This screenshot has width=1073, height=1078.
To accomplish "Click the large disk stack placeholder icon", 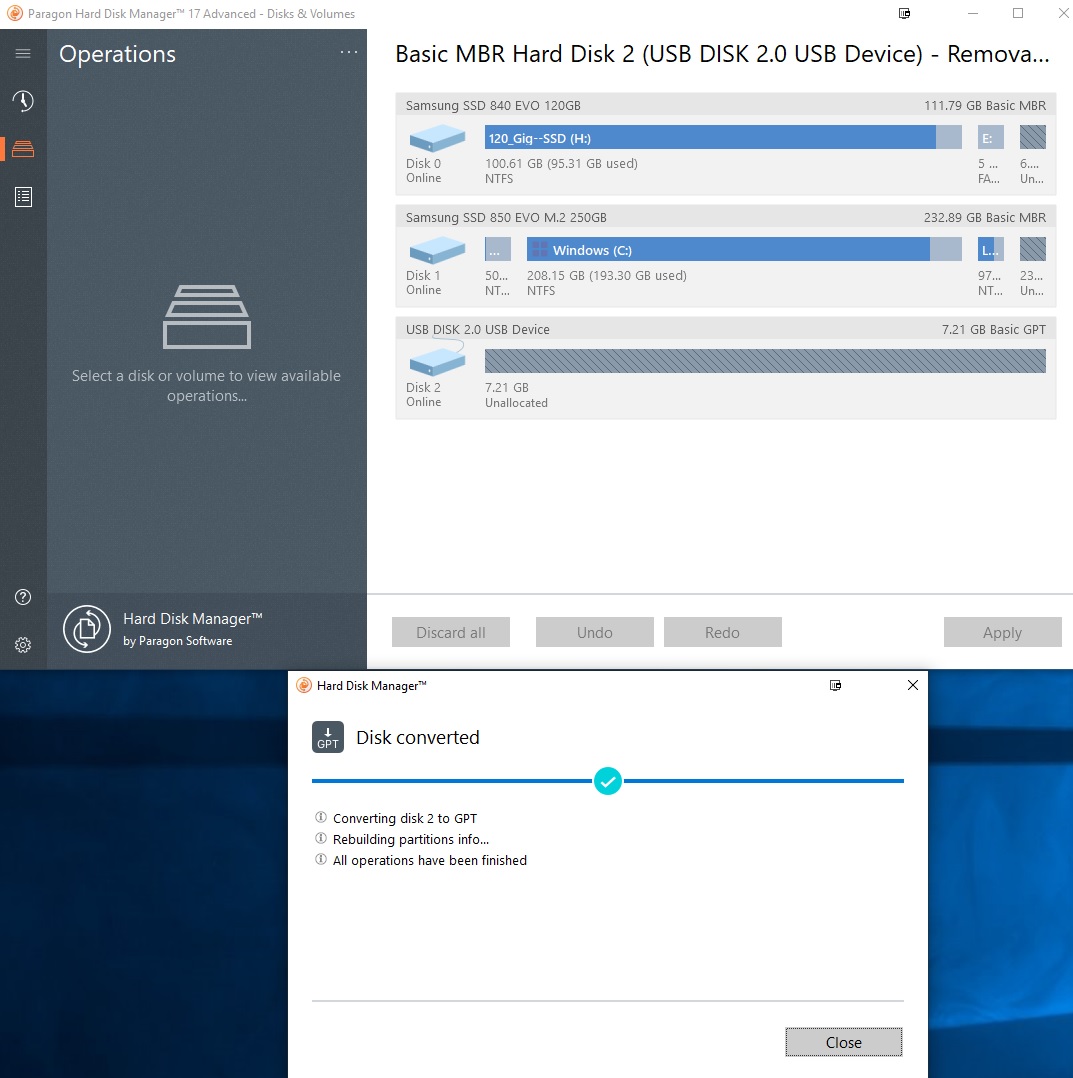I will click(x=207, y=317).
